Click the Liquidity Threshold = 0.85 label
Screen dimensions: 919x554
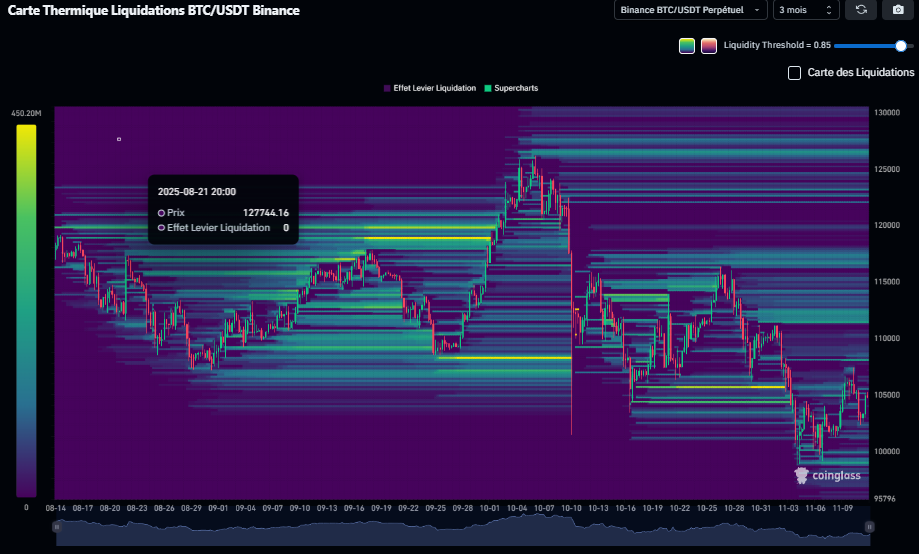(x=777, y=45)
